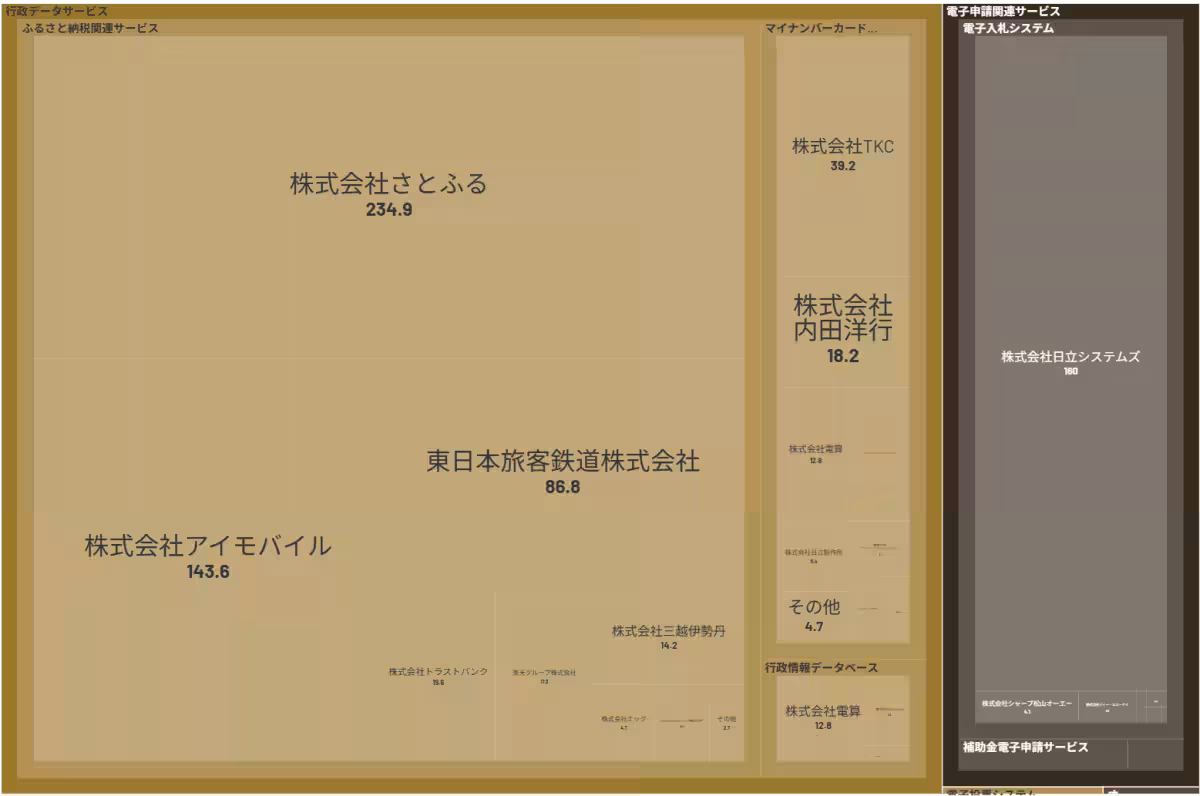
Task: Click the 行政データサービス top label
Action: coord(57,8)
